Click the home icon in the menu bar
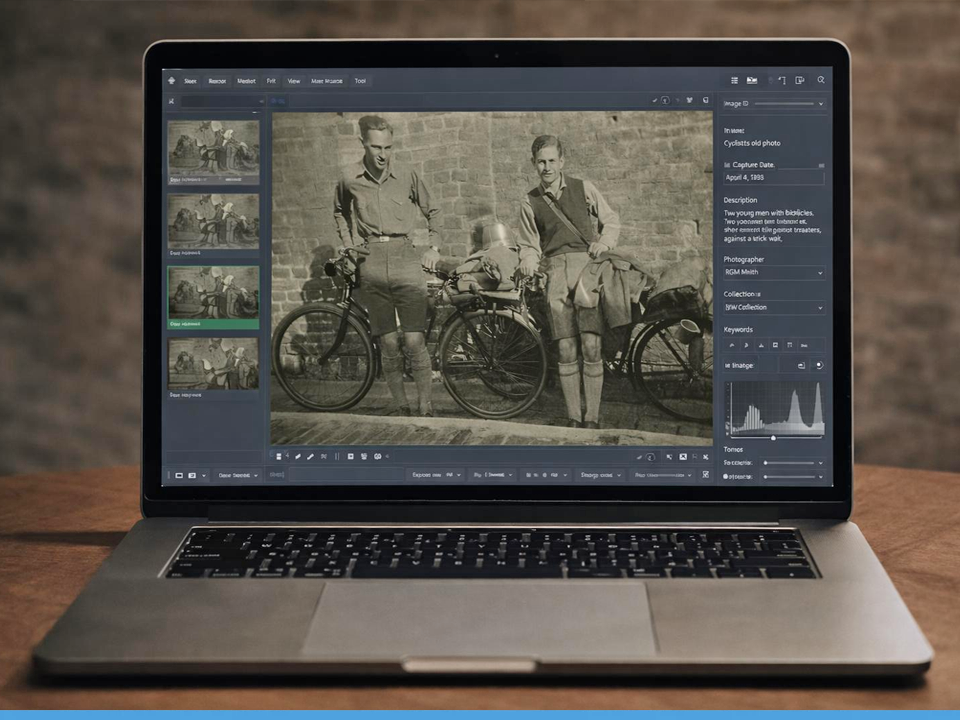Viewport: 960px width, 720px height. [171, 81]
